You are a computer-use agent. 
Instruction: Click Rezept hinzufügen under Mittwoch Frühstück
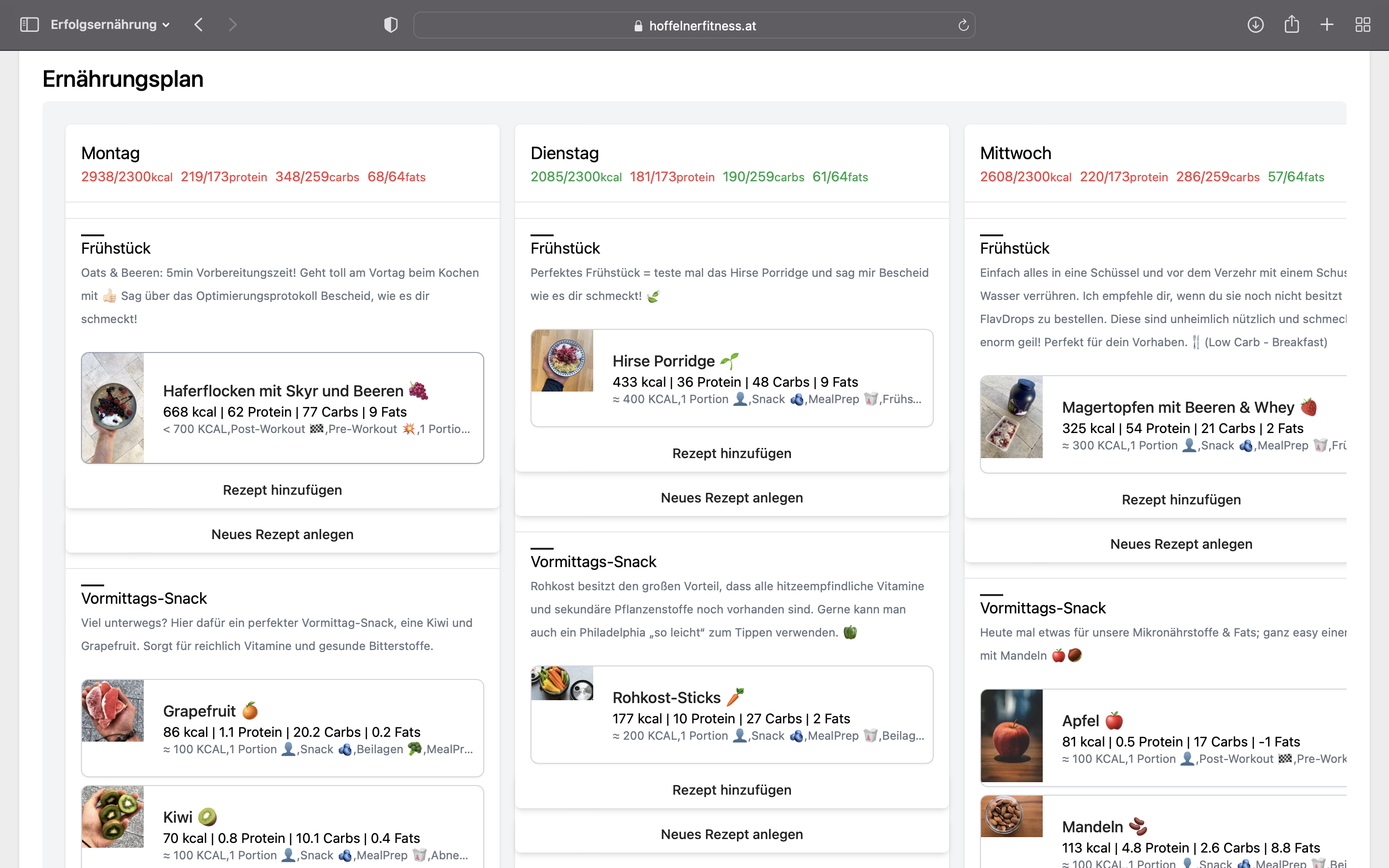click(x=1181, y=500)
